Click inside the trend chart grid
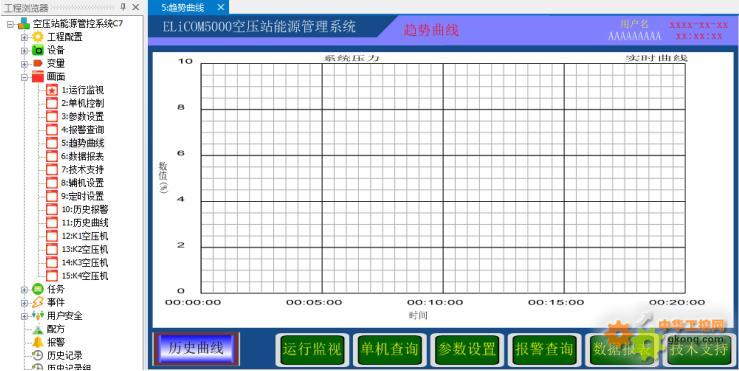The image size is (739, 371). pos(443,178)
